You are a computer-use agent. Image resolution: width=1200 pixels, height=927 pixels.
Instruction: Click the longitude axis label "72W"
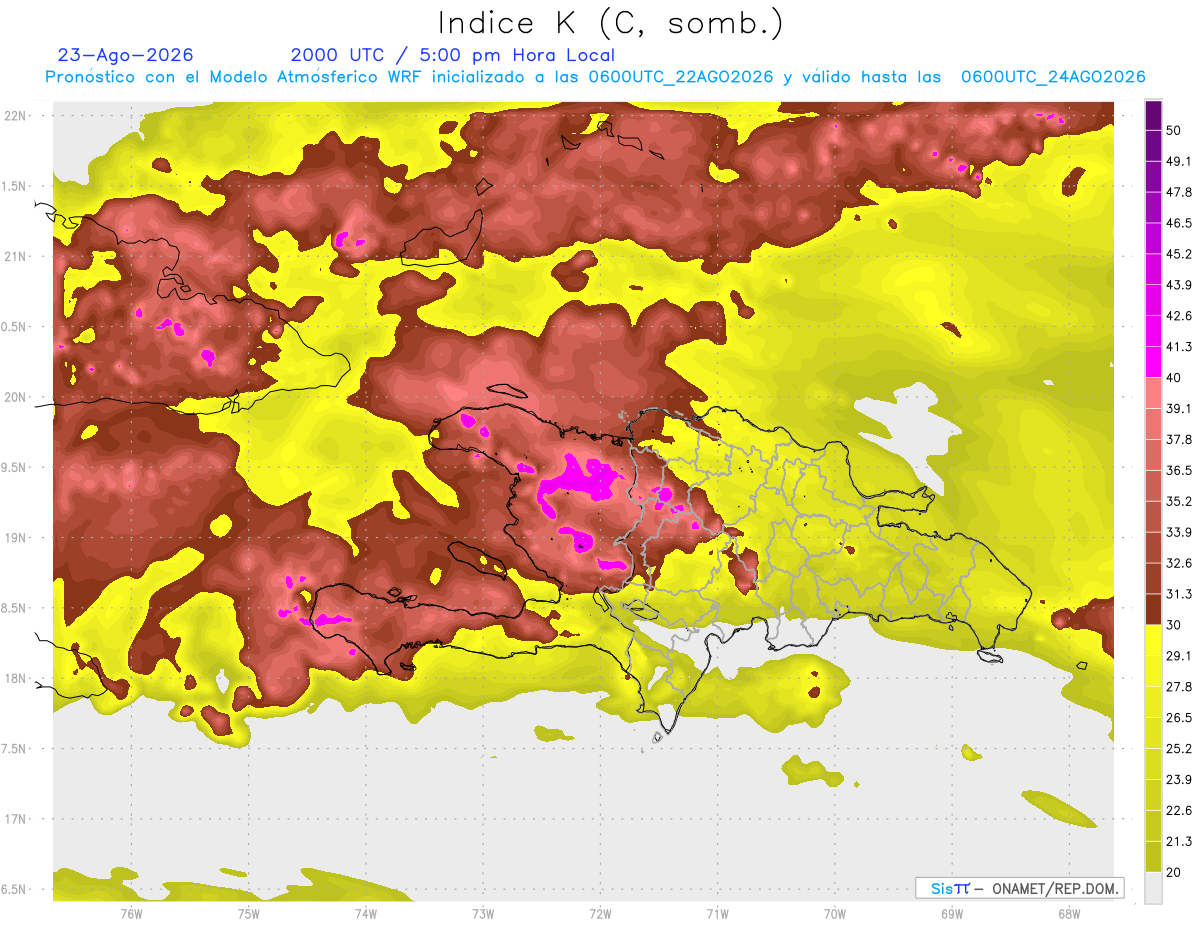tap(600, 913)
